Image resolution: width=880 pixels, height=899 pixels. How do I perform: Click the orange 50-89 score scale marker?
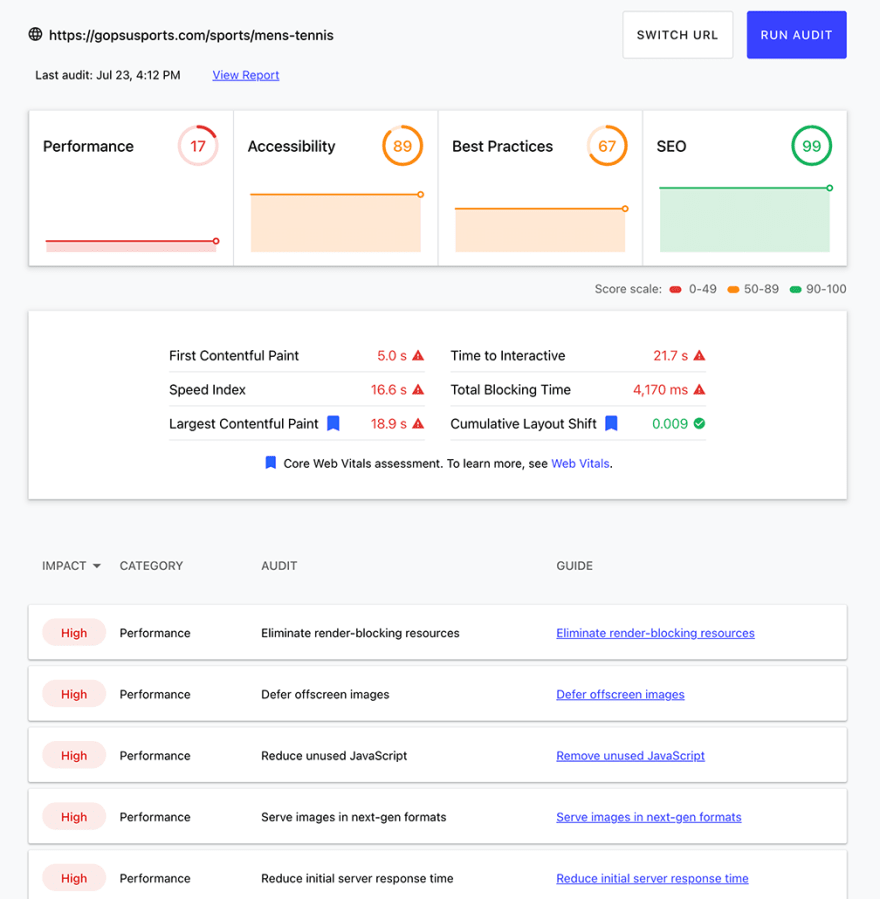tap(733, 289)
